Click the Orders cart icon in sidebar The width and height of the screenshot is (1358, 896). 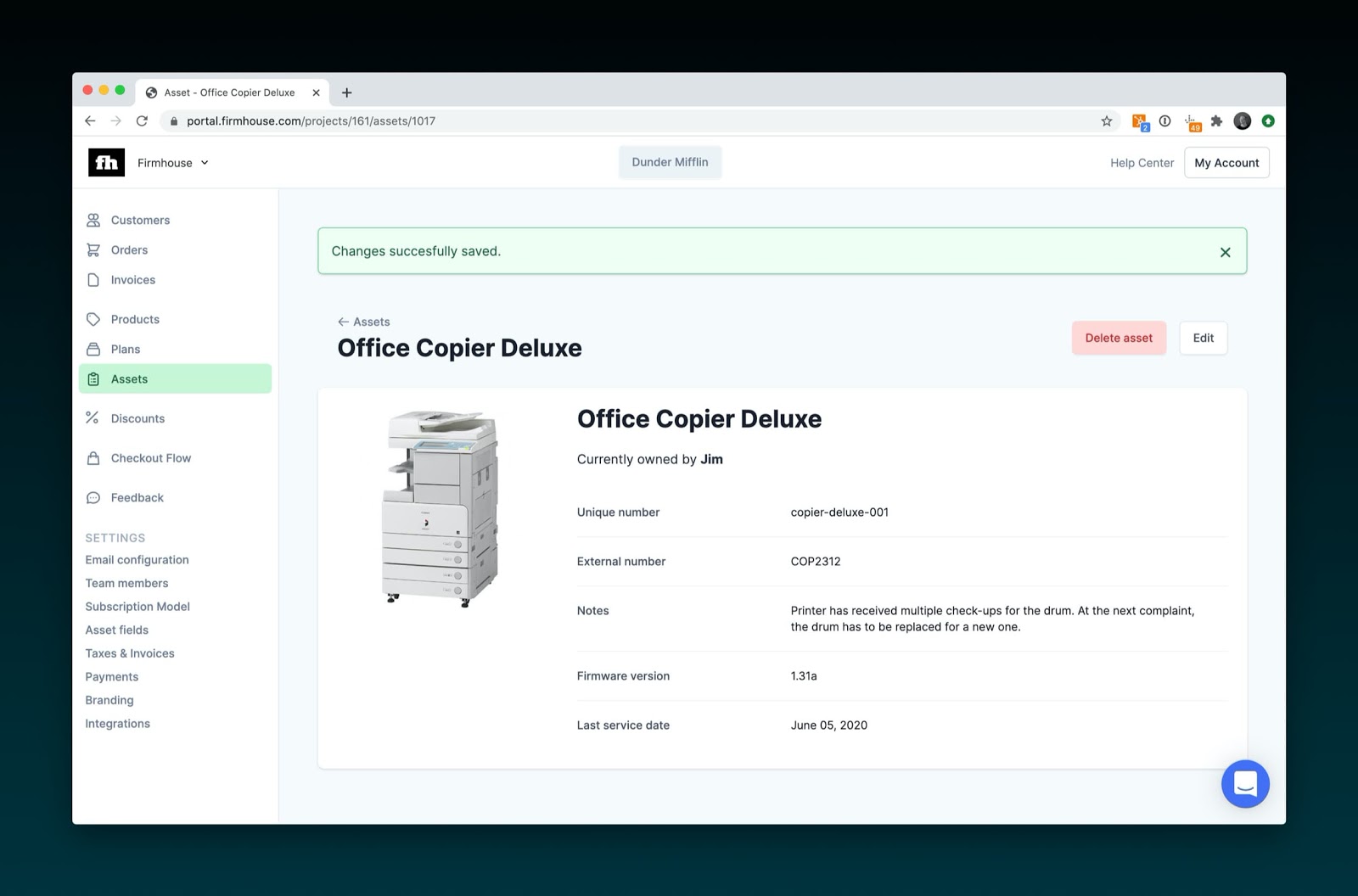pyautogui.click(x=93, y=249)
